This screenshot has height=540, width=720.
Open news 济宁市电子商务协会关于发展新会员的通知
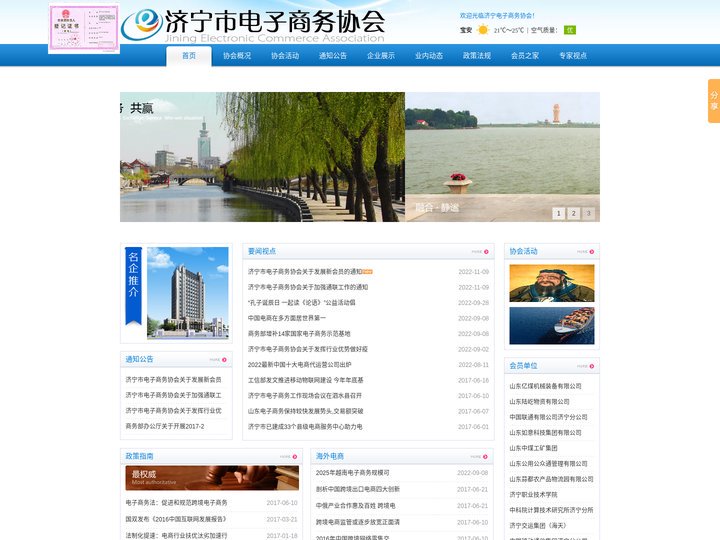tap(305, 272)
